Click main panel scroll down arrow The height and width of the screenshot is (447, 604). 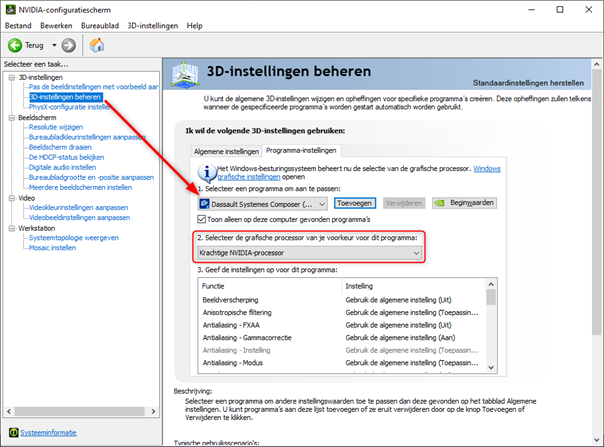[597, 440]
